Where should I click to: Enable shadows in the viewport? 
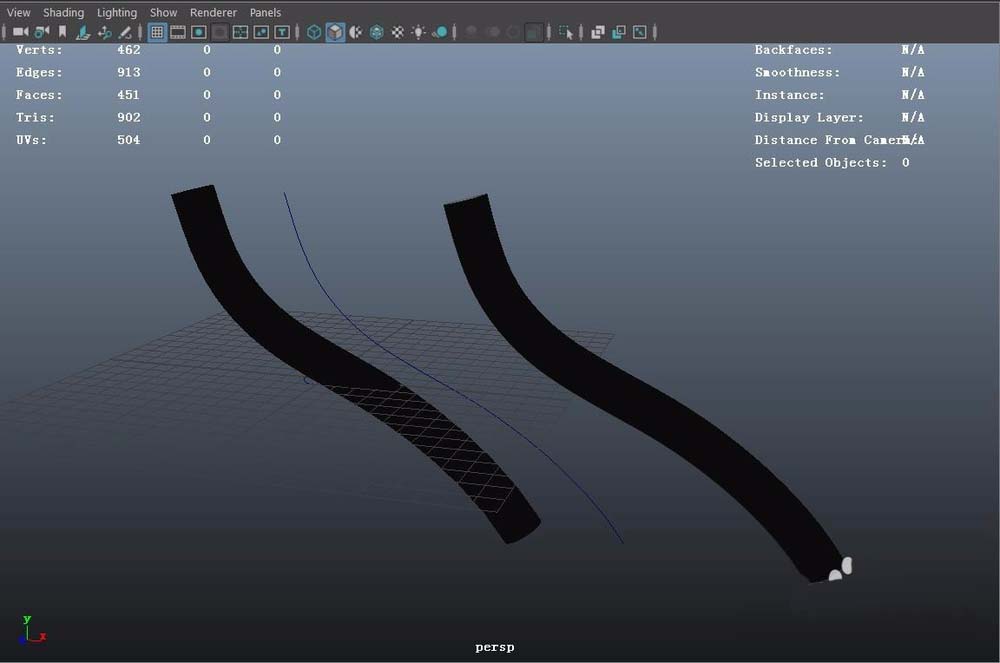tap(438, 32)
